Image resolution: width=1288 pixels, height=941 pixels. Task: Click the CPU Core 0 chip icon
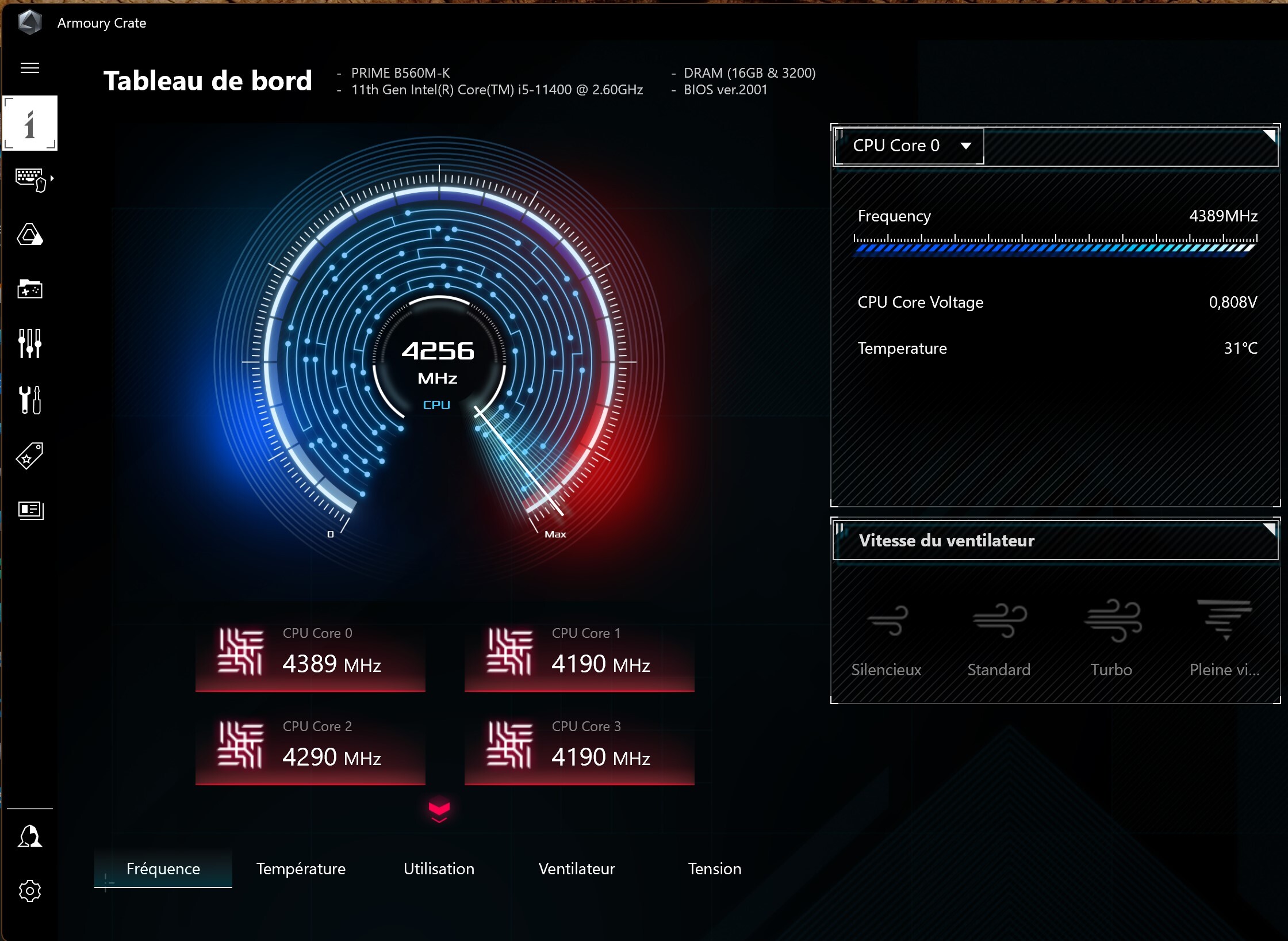[240, 651]
